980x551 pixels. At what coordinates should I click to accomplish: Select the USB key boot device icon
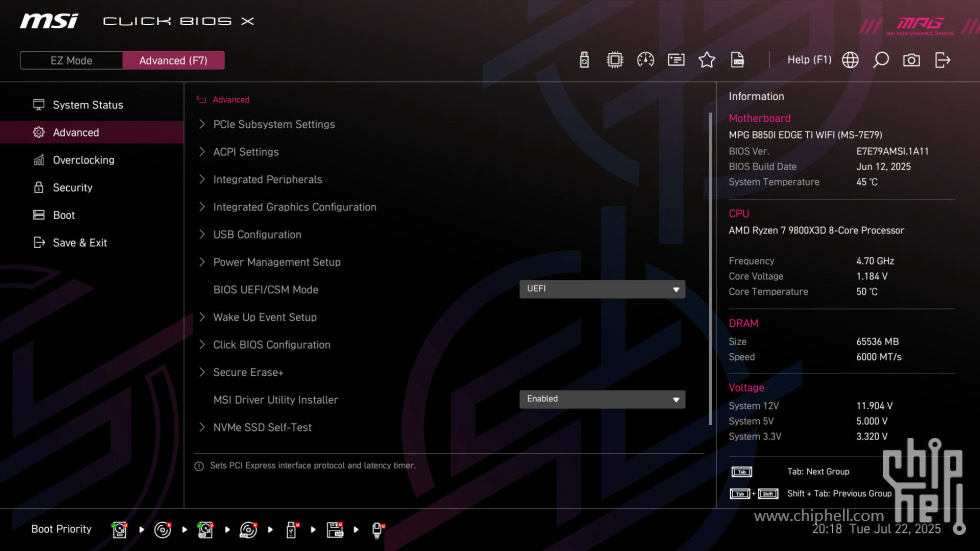coord(291,530)
